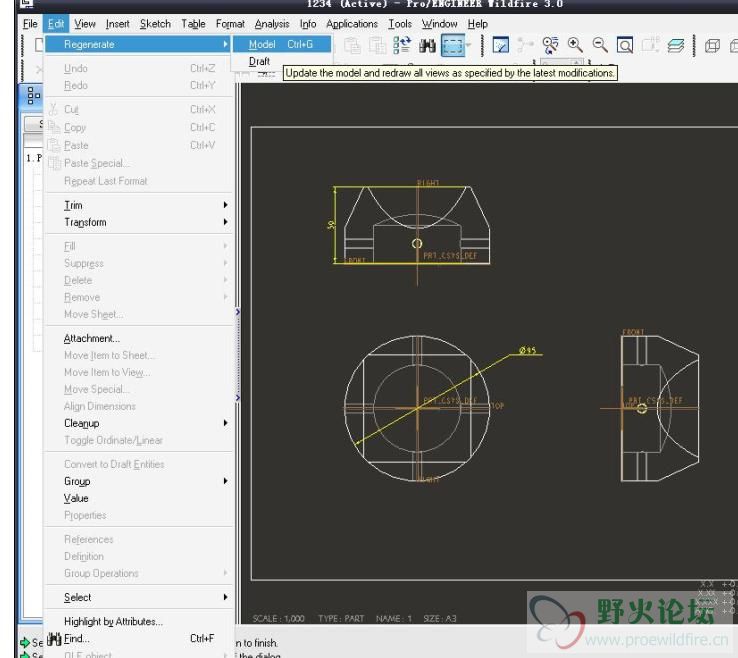738x658 pixels.
Task: Click SIZE : A3 text under drawing
Action: (440, 618)
